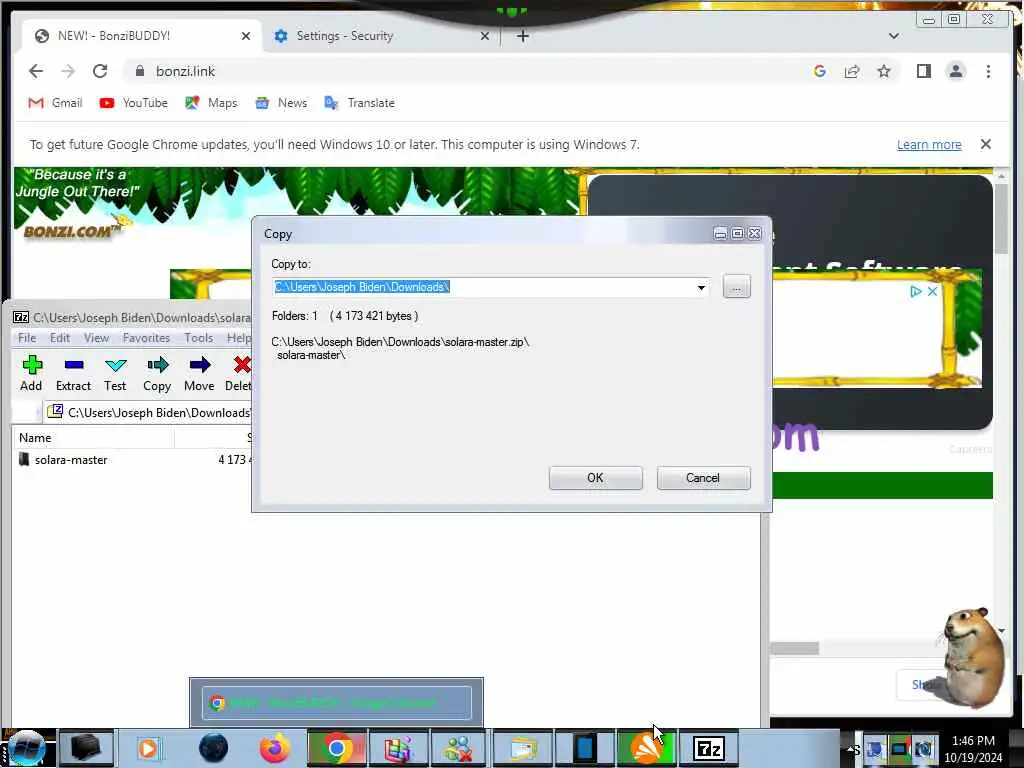Open 7-Zip Favorites menu
This screenshot has width=1024, height=768.
(x=146, y=338)
